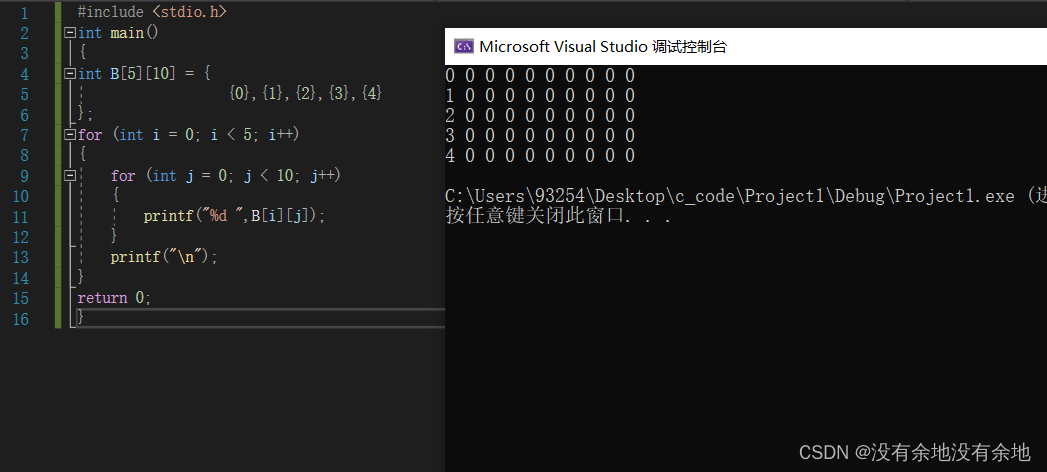
Task: Click line number 5 in the gutter
Action: pos(24,94)
